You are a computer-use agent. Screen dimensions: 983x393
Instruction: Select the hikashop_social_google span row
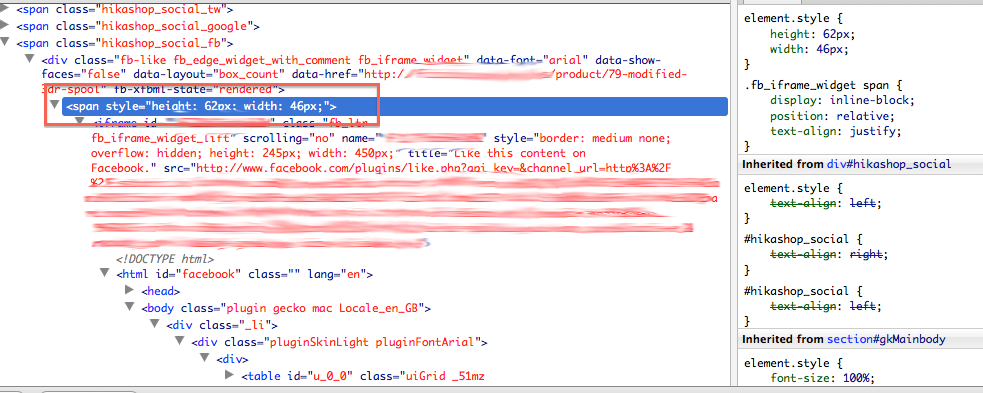click(138, 26)
